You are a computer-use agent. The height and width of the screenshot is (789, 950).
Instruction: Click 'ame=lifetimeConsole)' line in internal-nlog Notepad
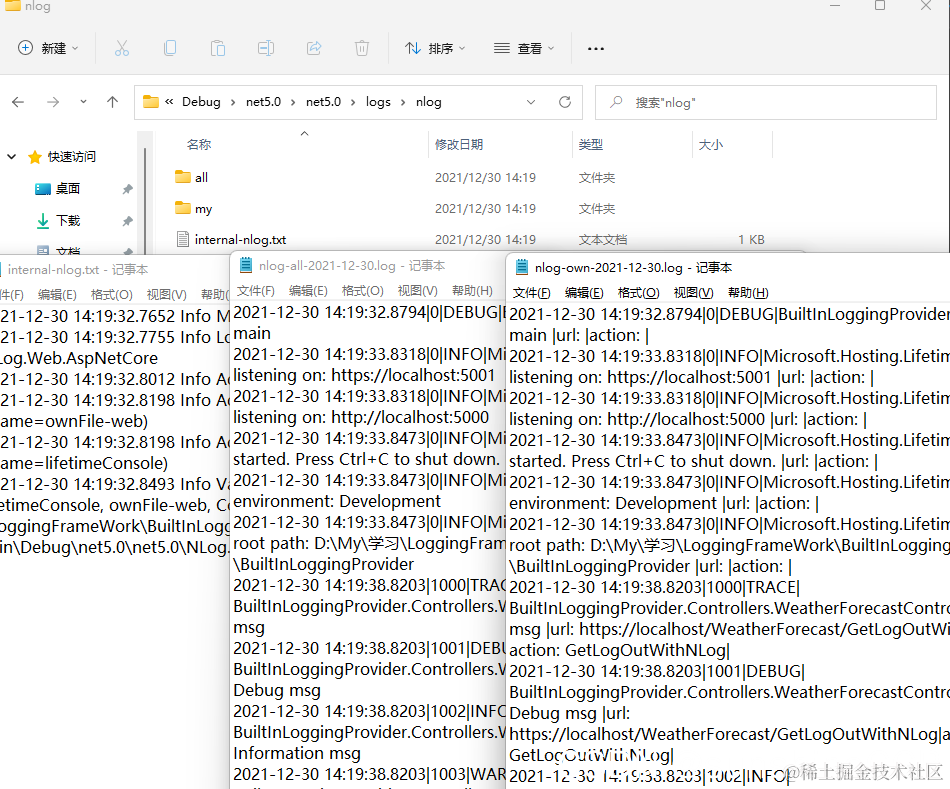pos(84,463)
